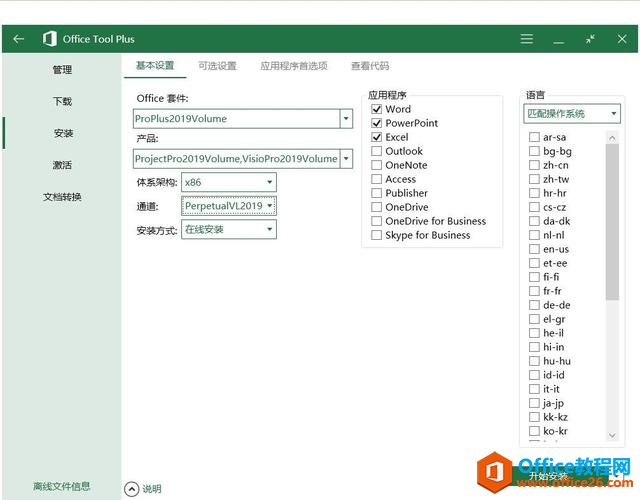
Task: Uncheck the PowerPoint checkbox
Action: [x=376, y=123]
